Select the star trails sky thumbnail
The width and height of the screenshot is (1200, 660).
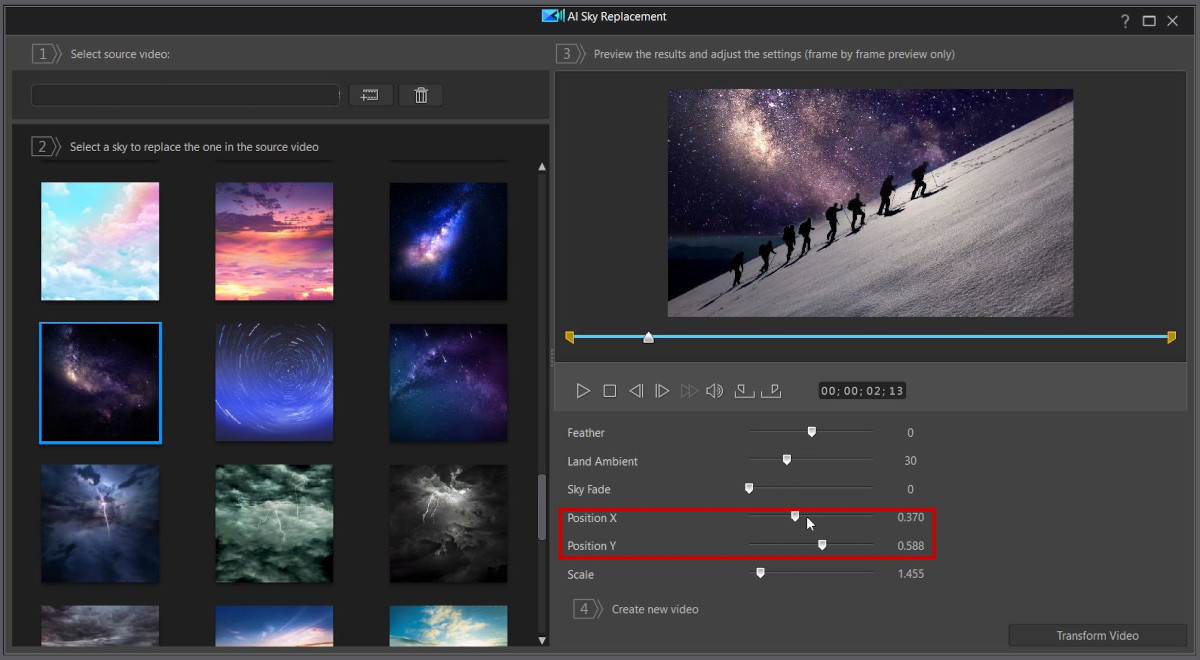pos(274,383)
